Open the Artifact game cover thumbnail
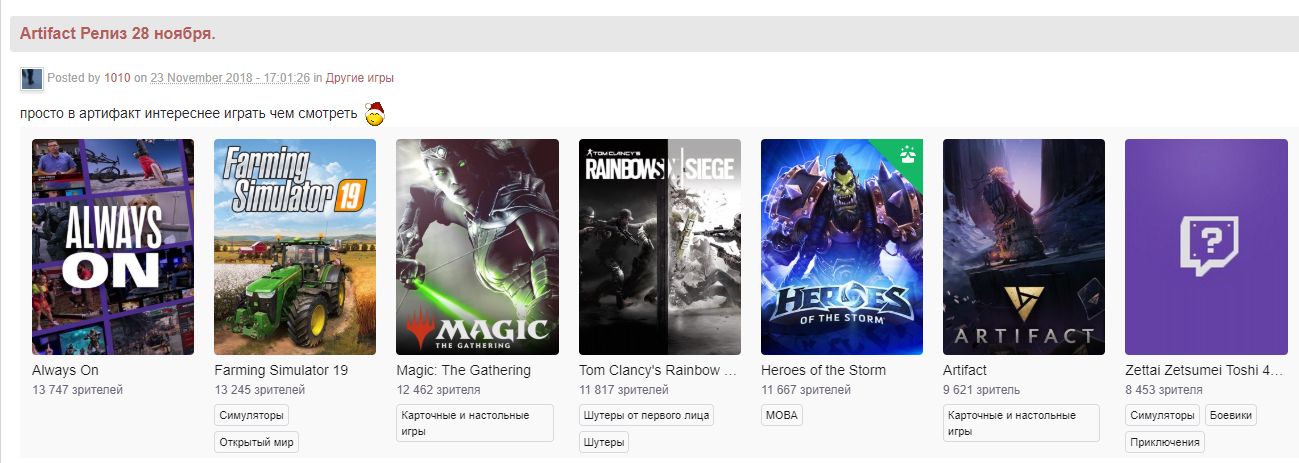 (x=1024, y=247)
